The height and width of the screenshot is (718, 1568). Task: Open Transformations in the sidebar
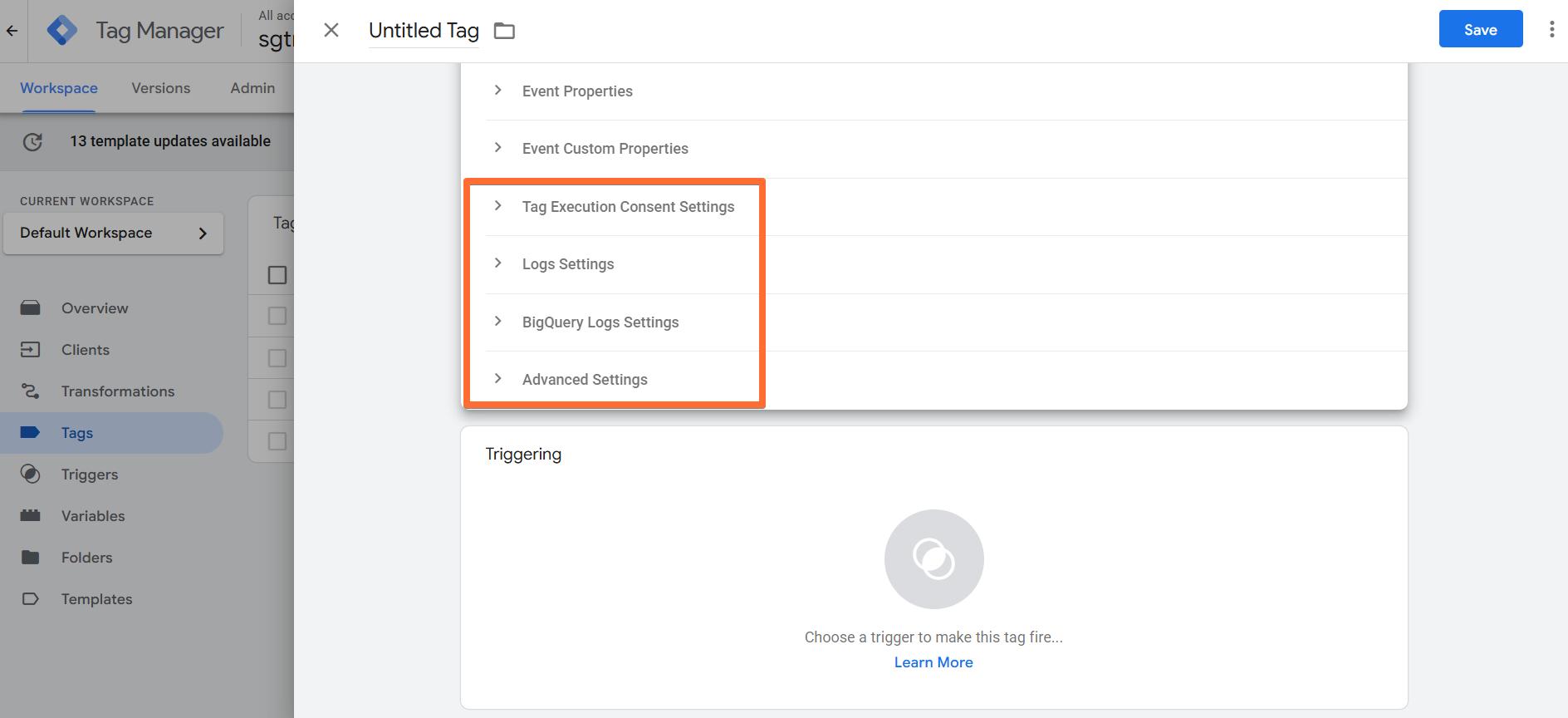tap(118, 391)
